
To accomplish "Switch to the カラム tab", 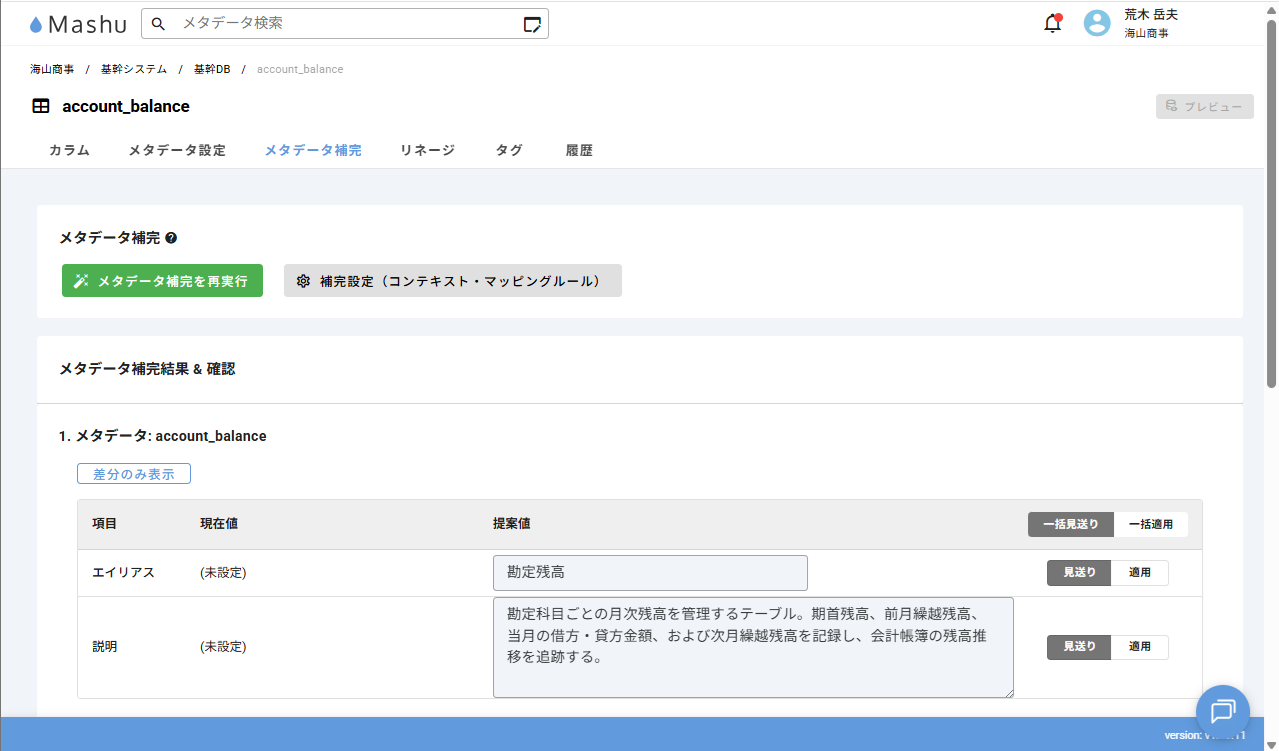I will point(69,150).
